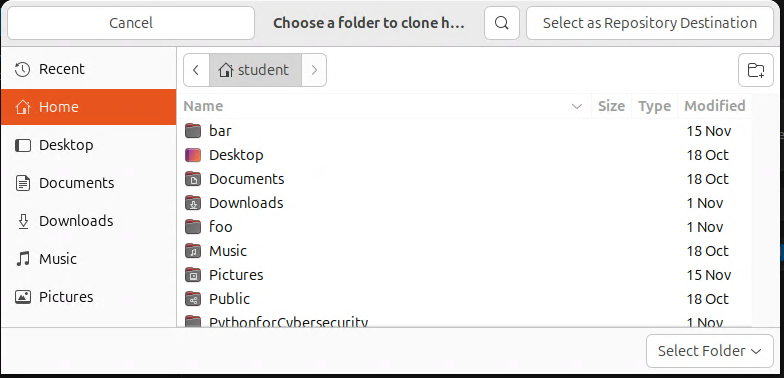Click the Documents folder icon in file list
The width and height of the screenshot is (784, 378).
pos(192,179)
